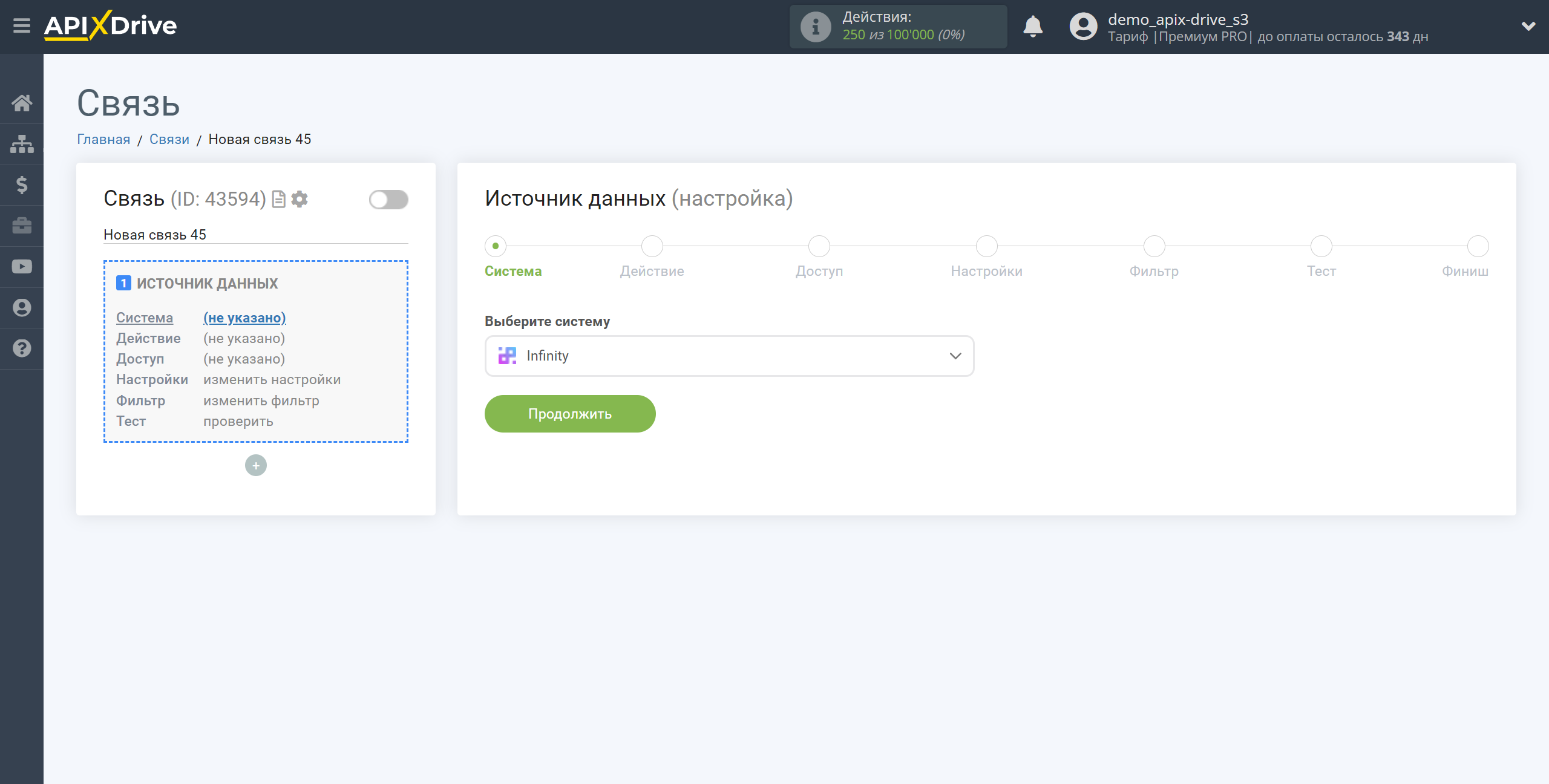Click the add new block plus button

256,465
